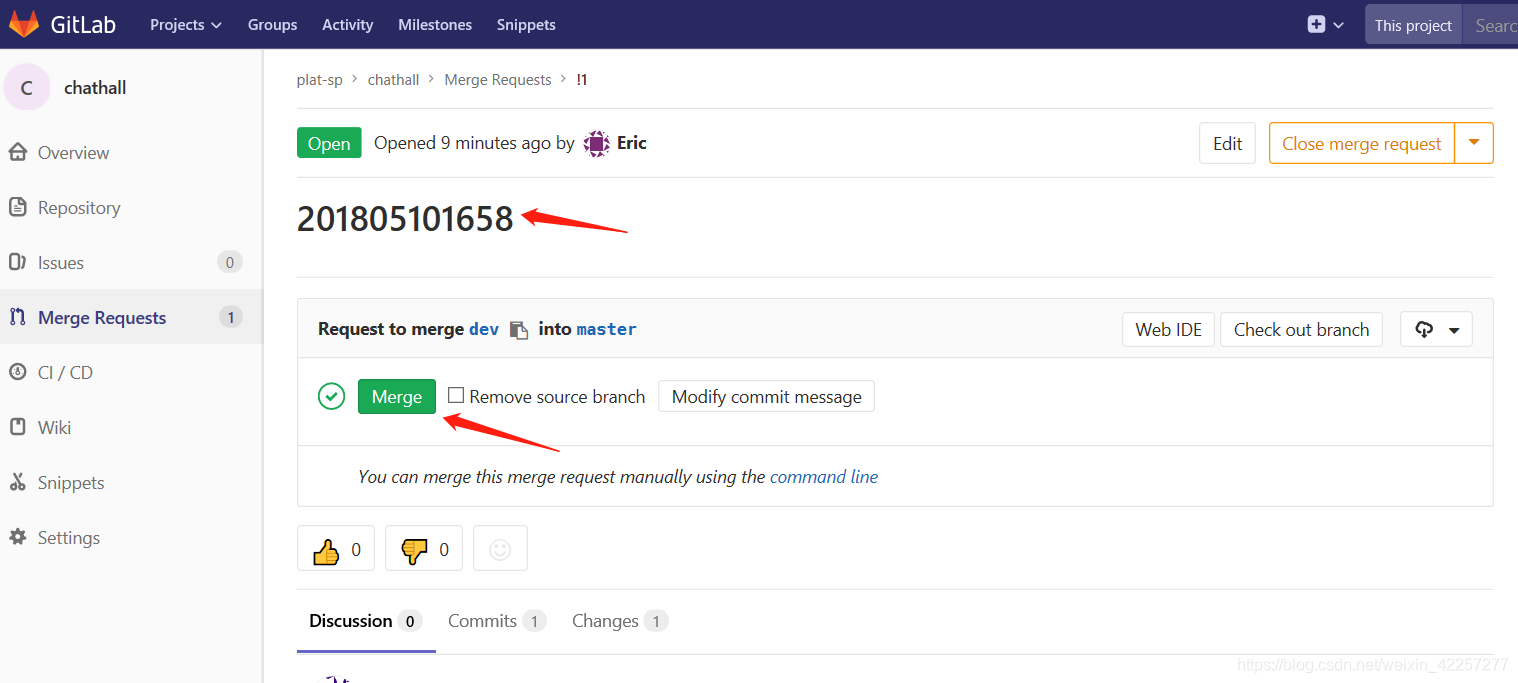Click the green Merge button
Screen dimensions: 1518x683
[397, 396]
